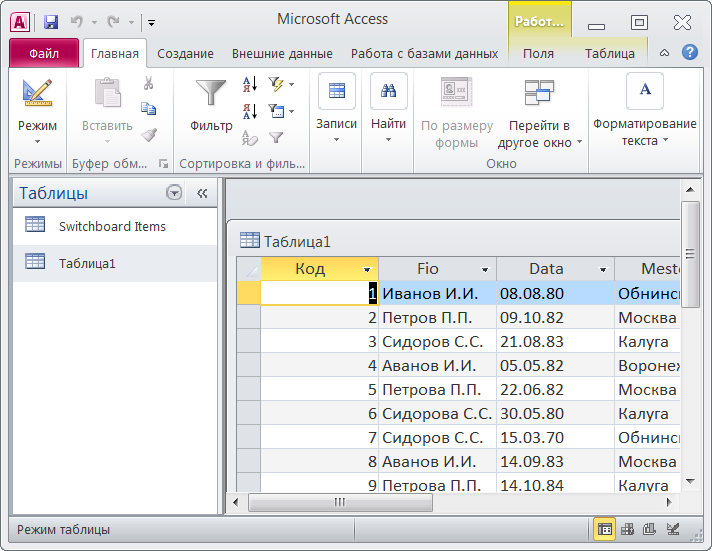Open the Режим view switcher
The image size is (712, 551).
(37, 111)
